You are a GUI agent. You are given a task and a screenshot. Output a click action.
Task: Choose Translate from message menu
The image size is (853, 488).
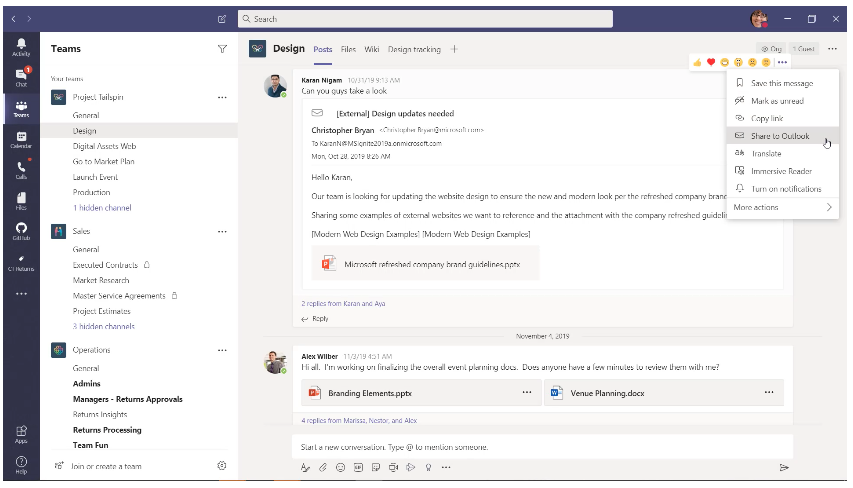tap(782, 153)
